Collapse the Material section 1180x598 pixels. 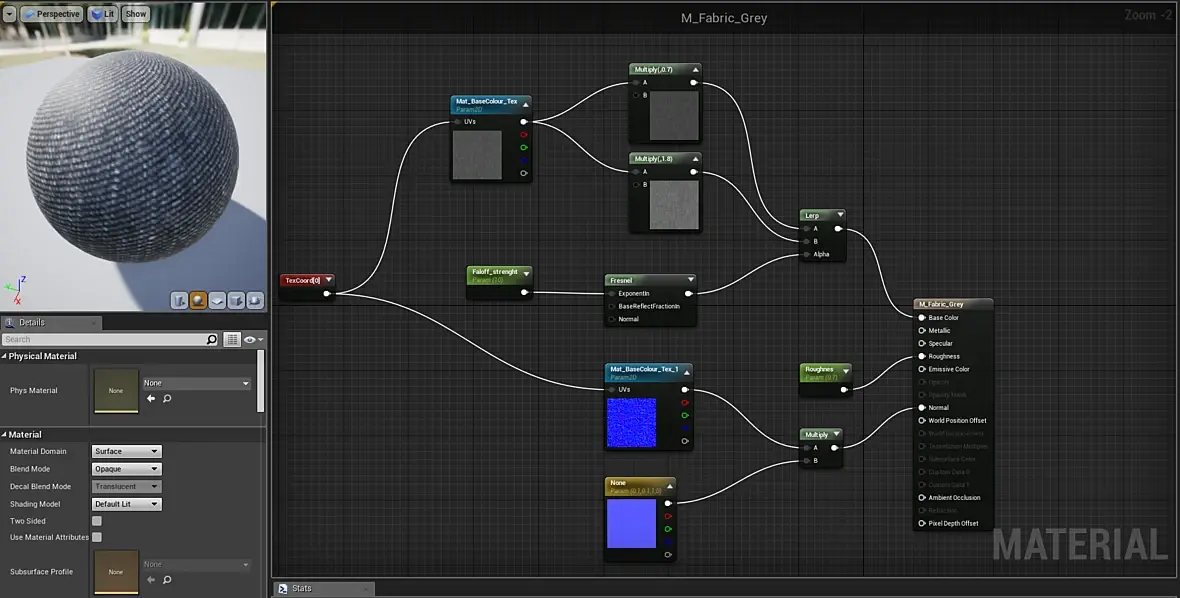[x=5, y=435]
